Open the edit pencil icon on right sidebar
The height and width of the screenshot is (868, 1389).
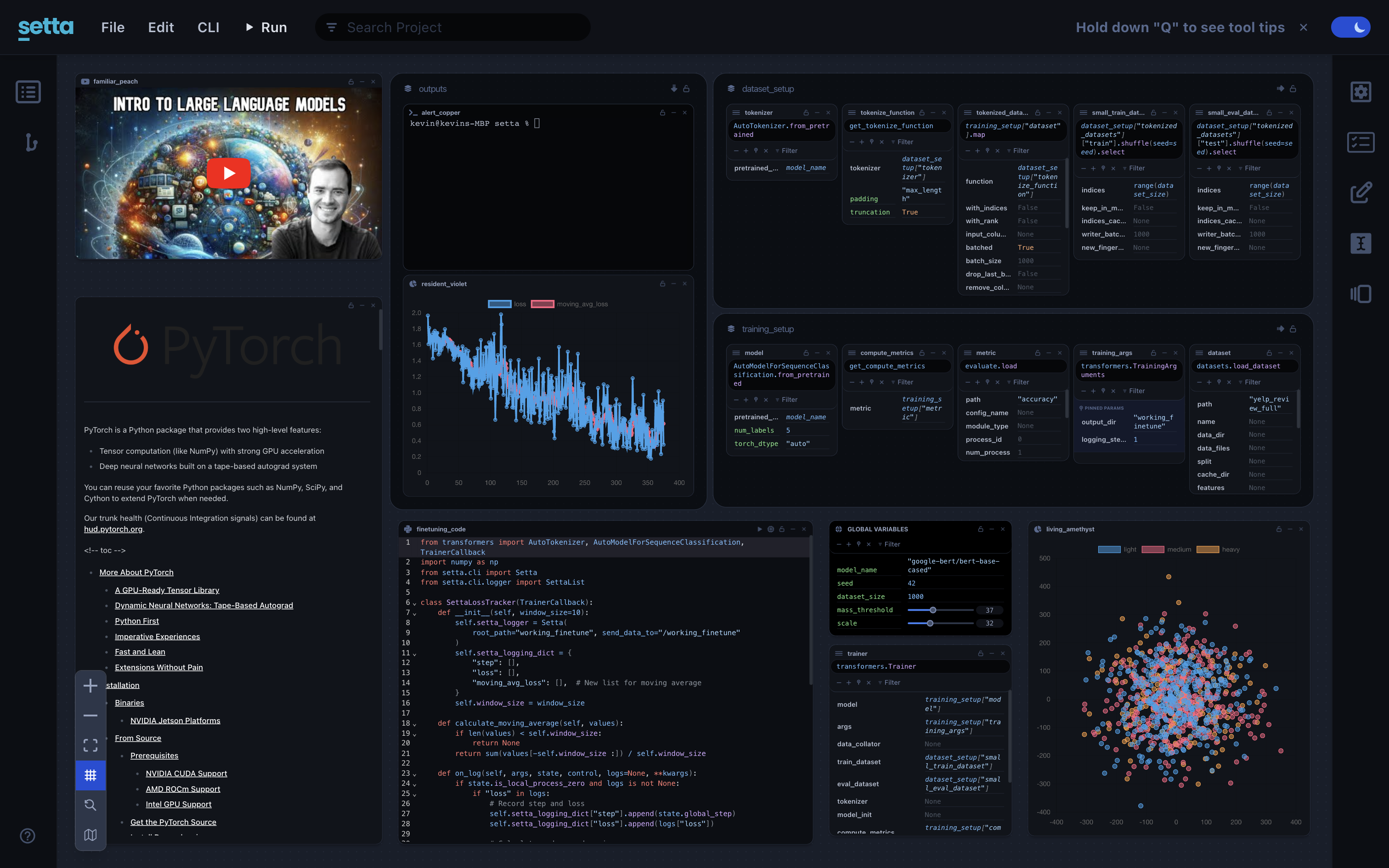(x=1361, y=193)
